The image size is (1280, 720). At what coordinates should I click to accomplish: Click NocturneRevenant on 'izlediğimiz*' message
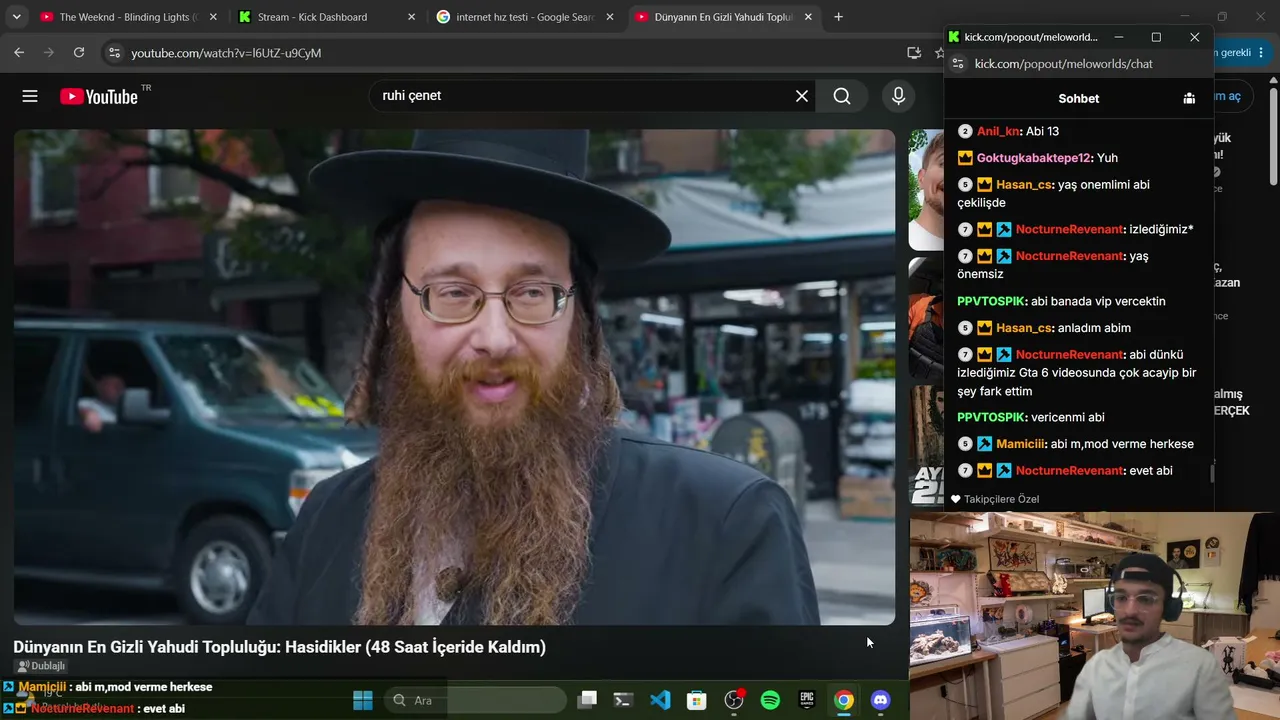click(x=1069, y=229)
